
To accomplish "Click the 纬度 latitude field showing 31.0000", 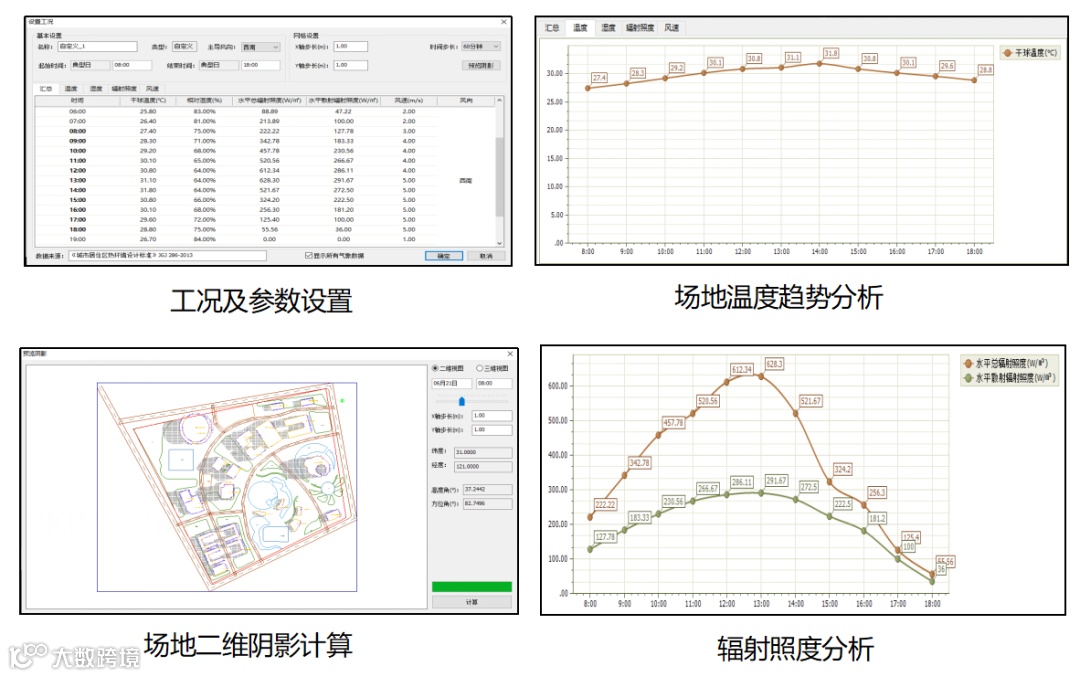I will click(x=484, y=452).
